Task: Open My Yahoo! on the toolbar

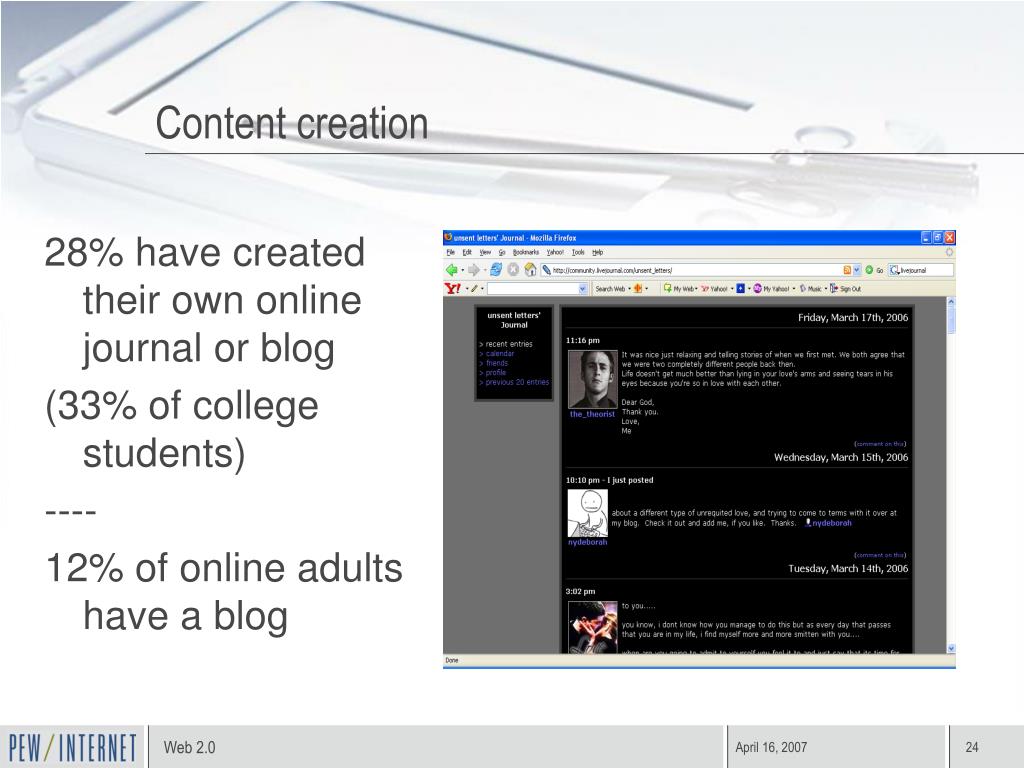Action: pos(773,289)
